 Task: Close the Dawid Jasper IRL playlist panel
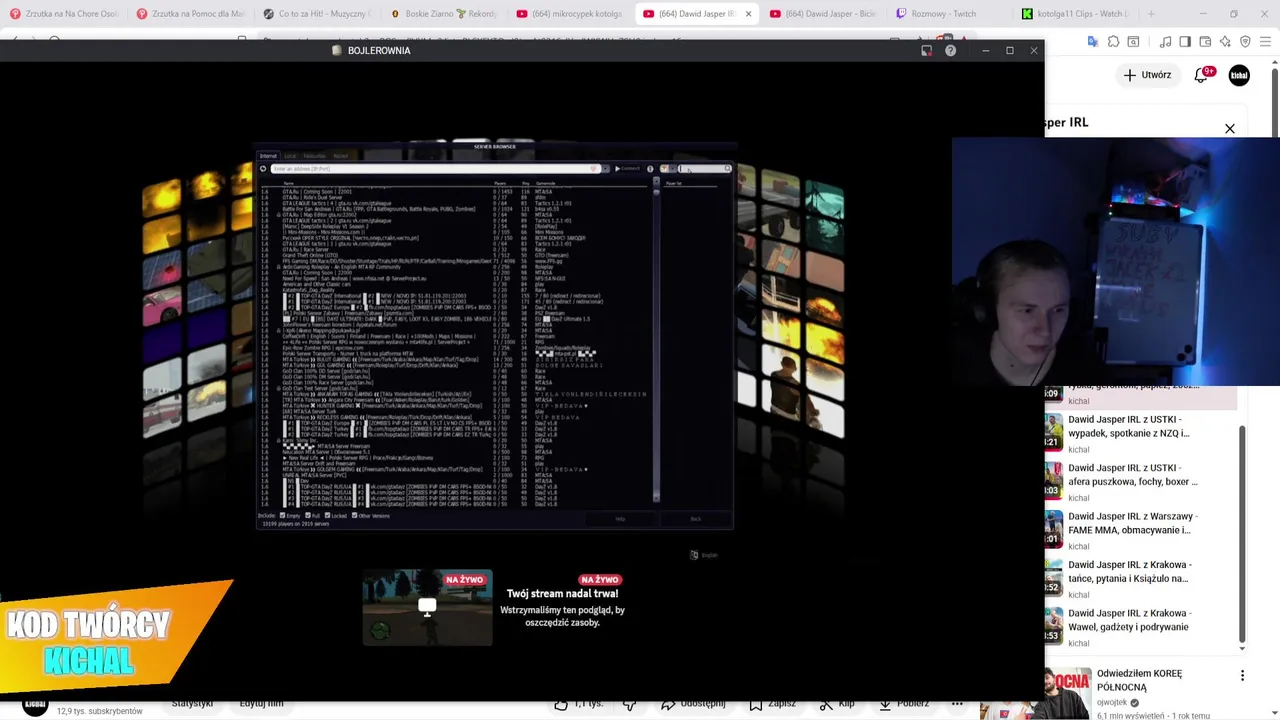(1230, 129)
